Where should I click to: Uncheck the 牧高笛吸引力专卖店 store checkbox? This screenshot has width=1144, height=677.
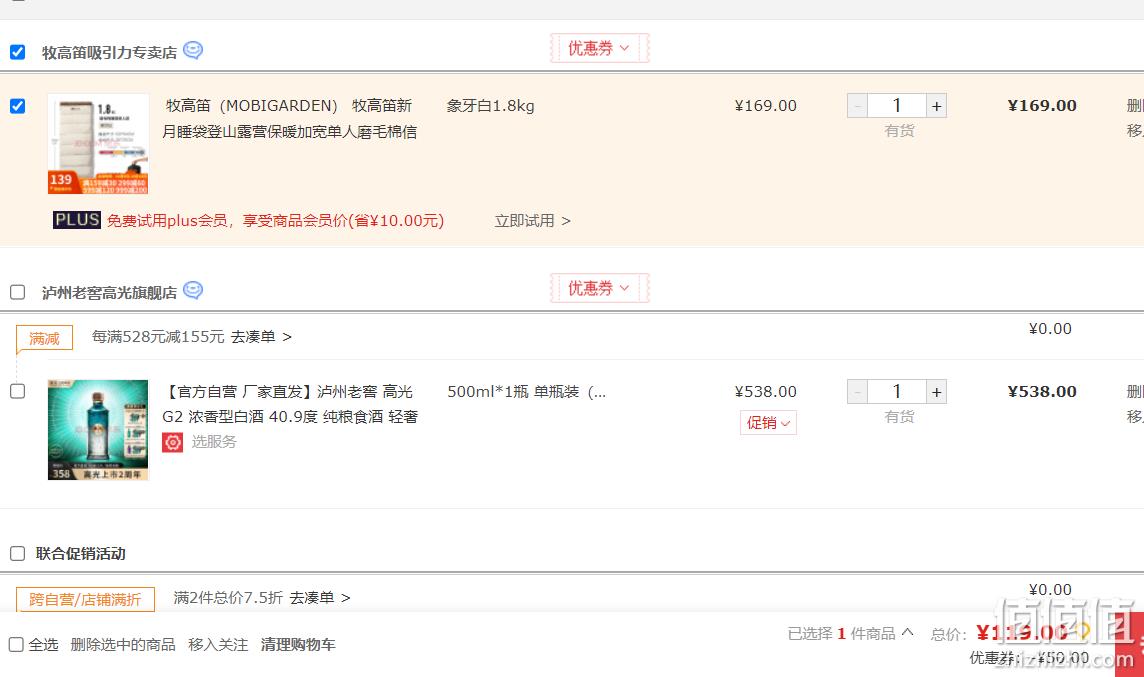(x=18, y=53)
